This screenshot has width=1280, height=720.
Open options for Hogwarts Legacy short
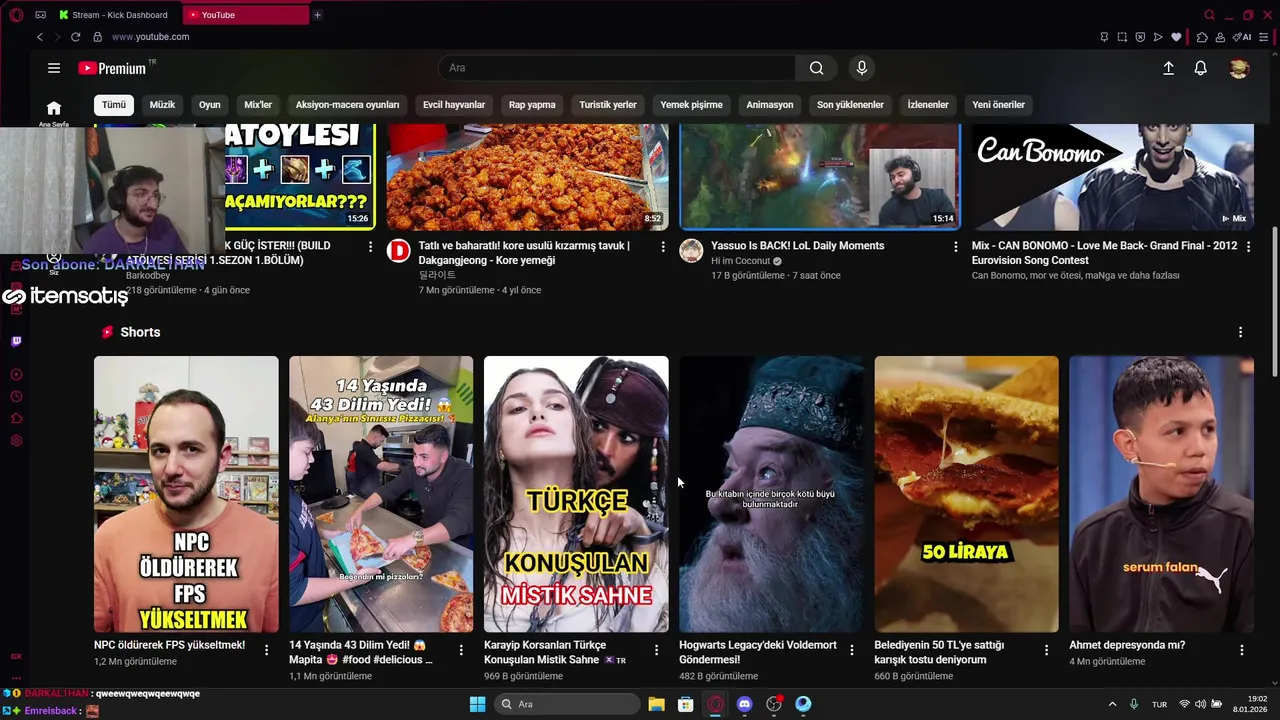pyautogui.click(x=851, y=650)
